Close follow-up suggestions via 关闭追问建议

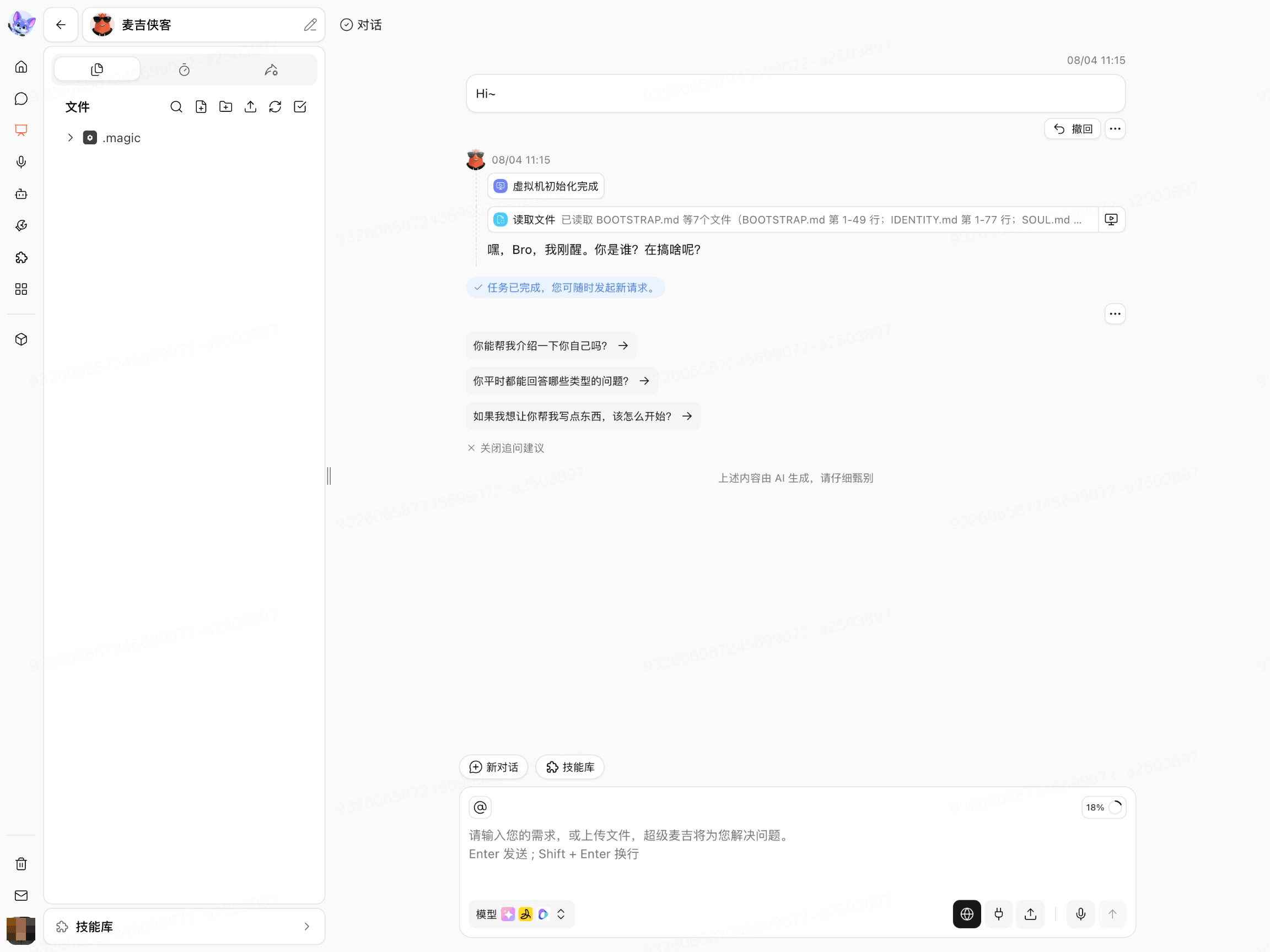506,448
